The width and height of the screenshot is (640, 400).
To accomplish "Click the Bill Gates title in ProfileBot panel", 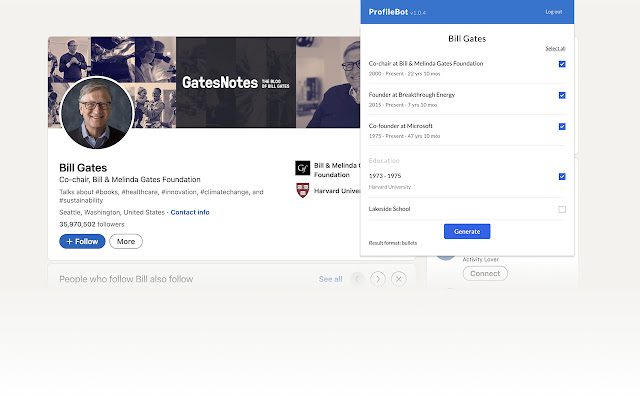I will pyautogui.click(x=467, y=39).
